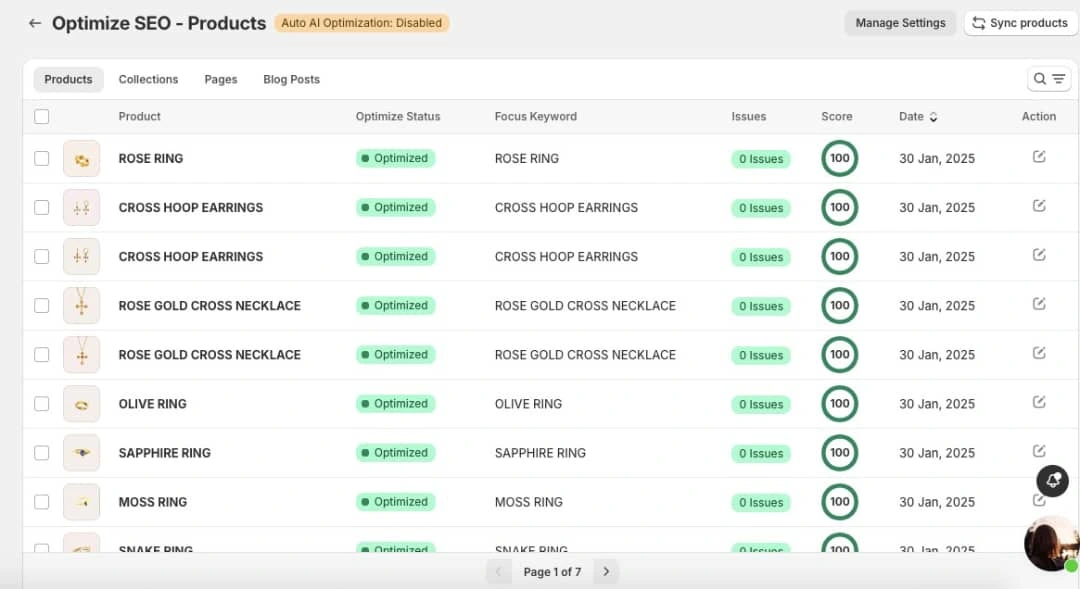
Task: Tick the SAPPHIRE RING row checkbox
Action: pos(41,453)
